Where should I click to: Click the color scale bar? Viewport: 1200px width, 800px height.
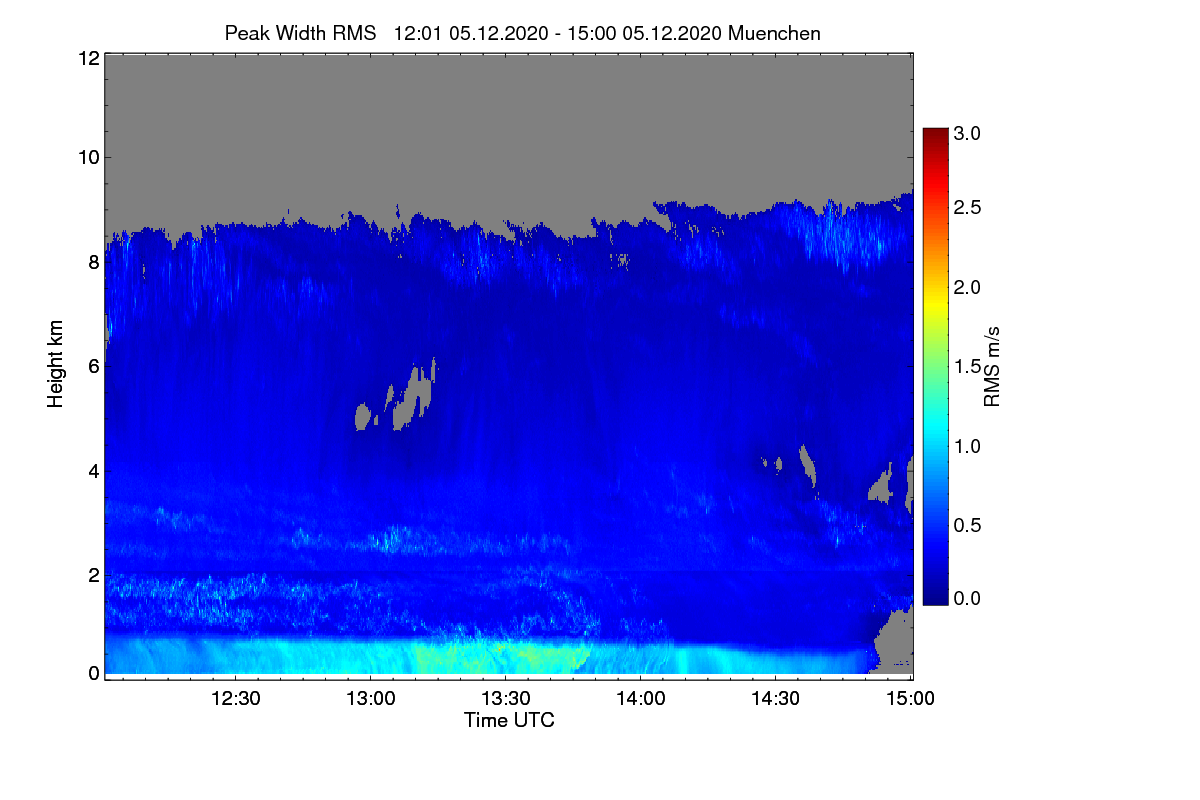click(934, 366)
